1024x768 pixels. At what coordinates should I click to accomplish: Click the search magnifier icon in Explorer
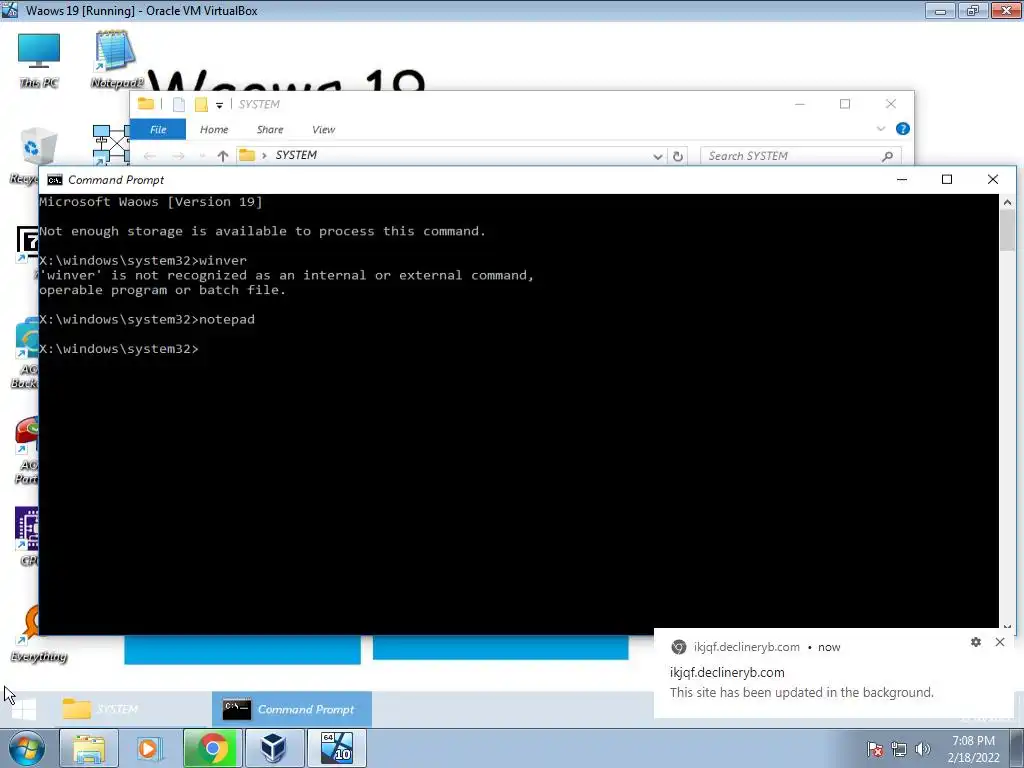click(x=887, y=156)
